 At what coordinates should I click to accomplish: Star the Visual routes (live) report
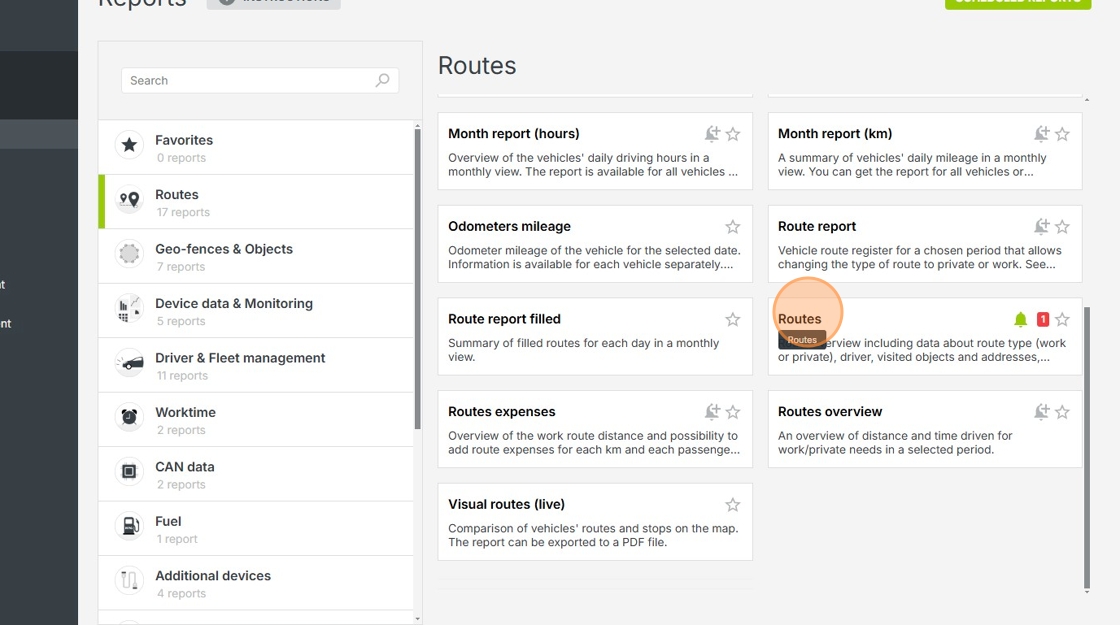(733, 505)
